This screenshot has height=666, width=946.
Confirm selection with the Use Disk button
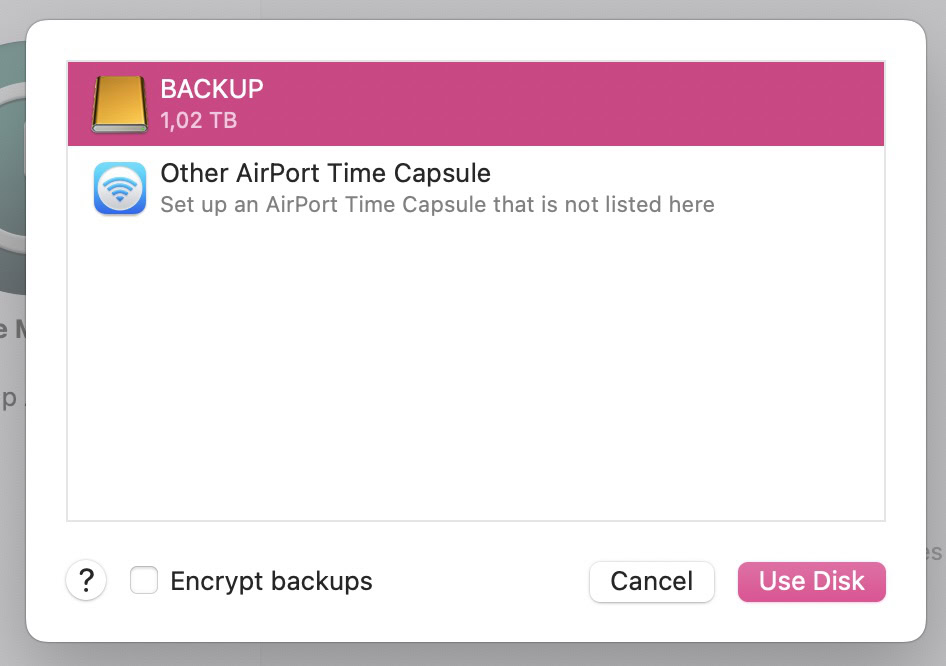[x=811, y=581]
